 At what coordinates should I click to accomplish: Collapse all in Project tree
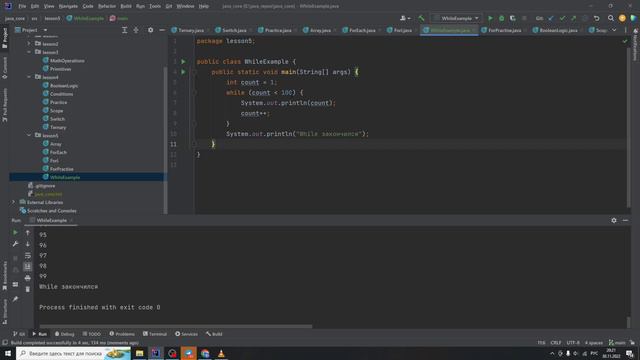click(136, 30)
